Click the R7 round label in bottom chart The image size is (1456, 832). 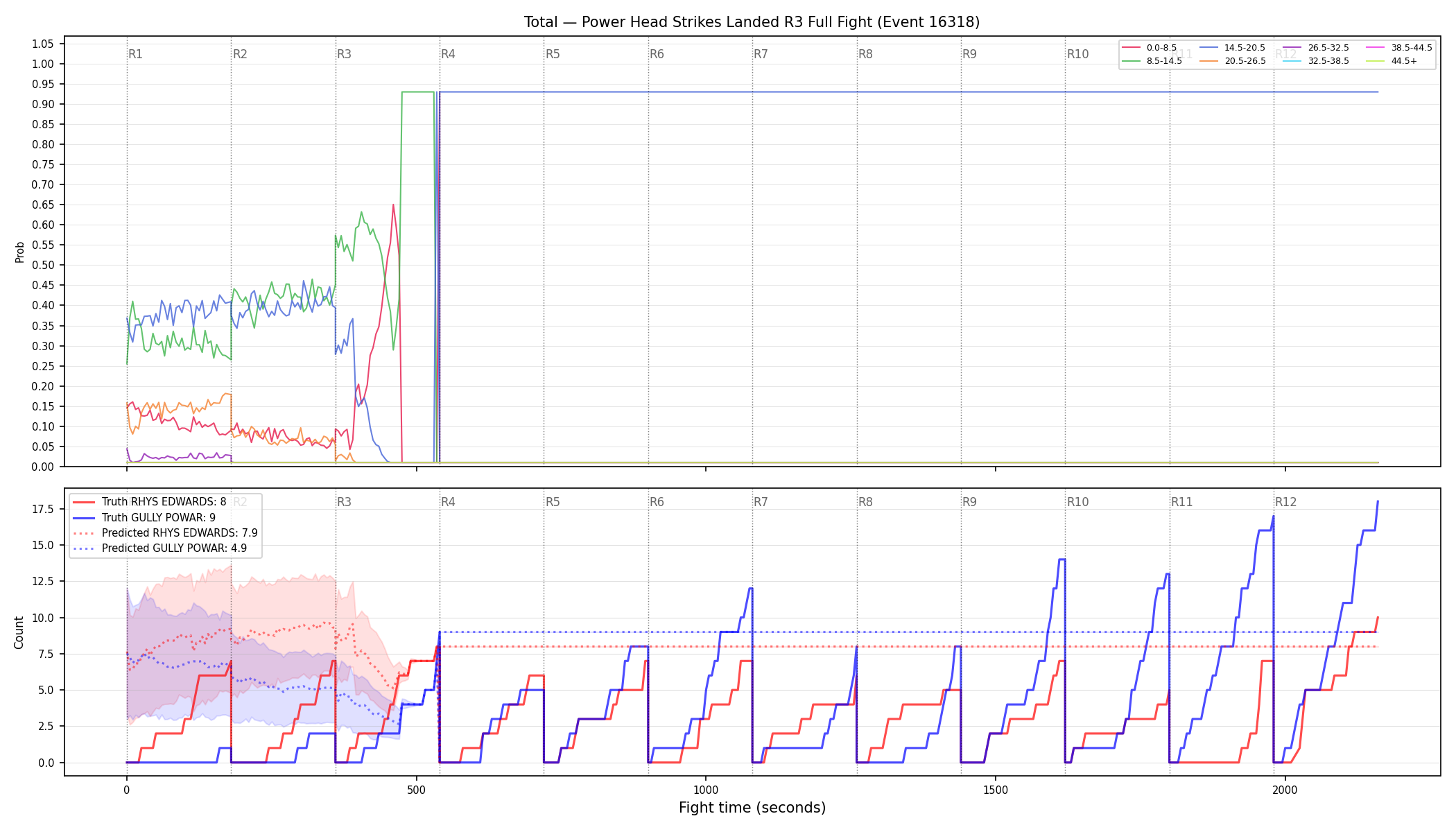(761, 502)
